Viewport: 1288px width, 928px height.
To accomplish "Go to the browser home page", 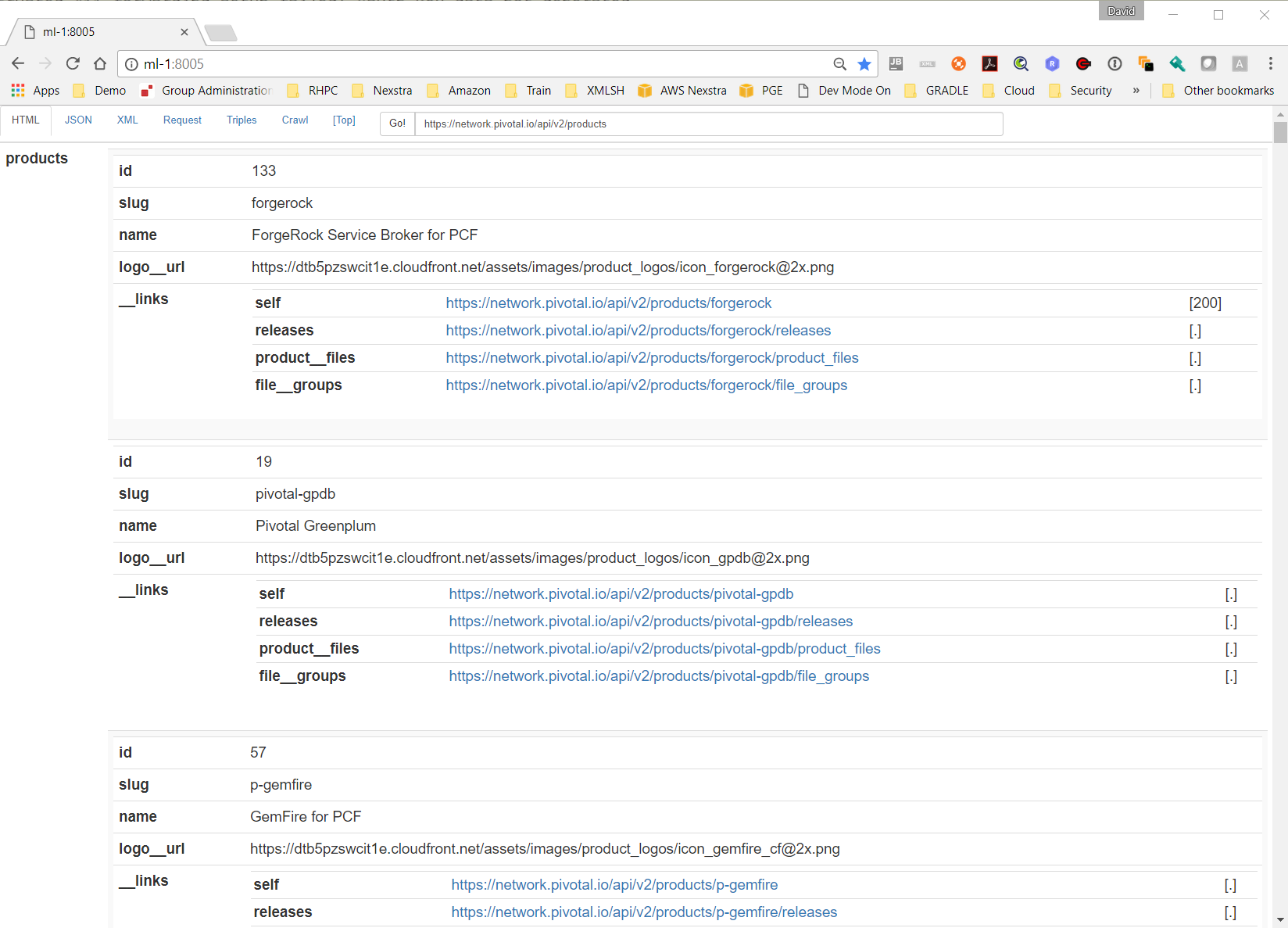I will click(100, 63).
